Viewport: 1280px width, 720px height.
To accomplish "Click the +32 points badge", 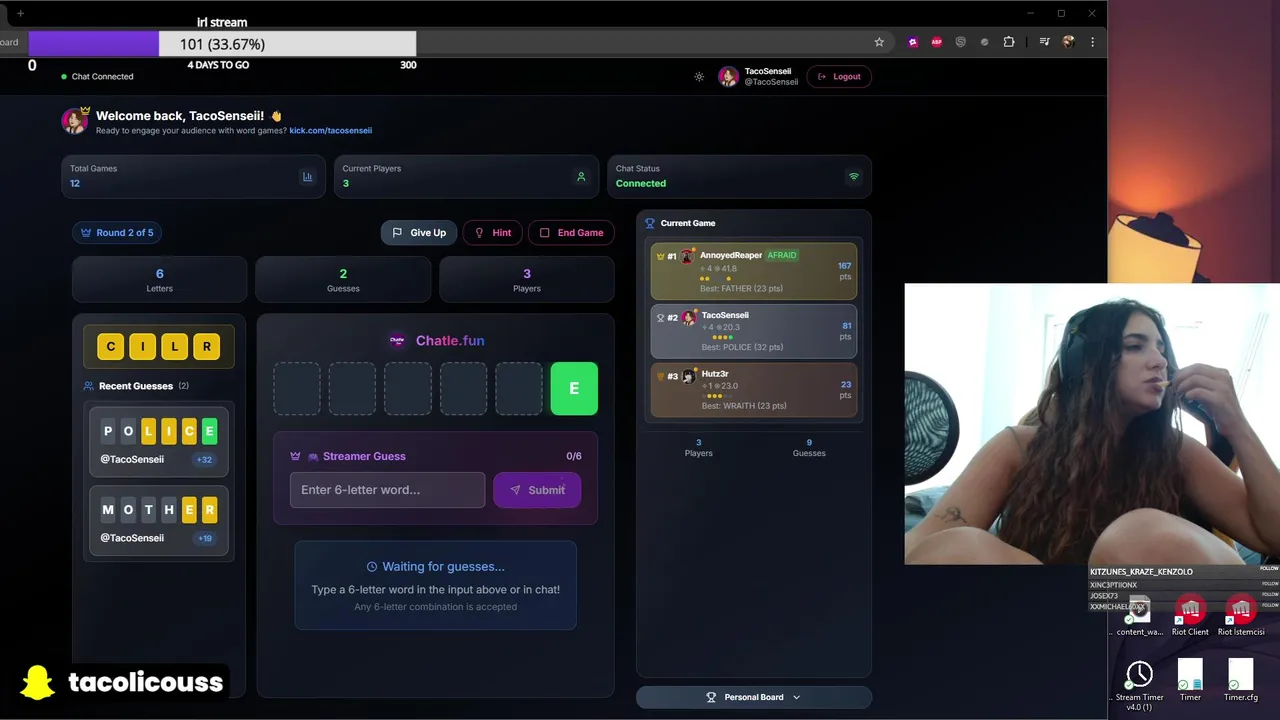I will (x=204, y=460).
